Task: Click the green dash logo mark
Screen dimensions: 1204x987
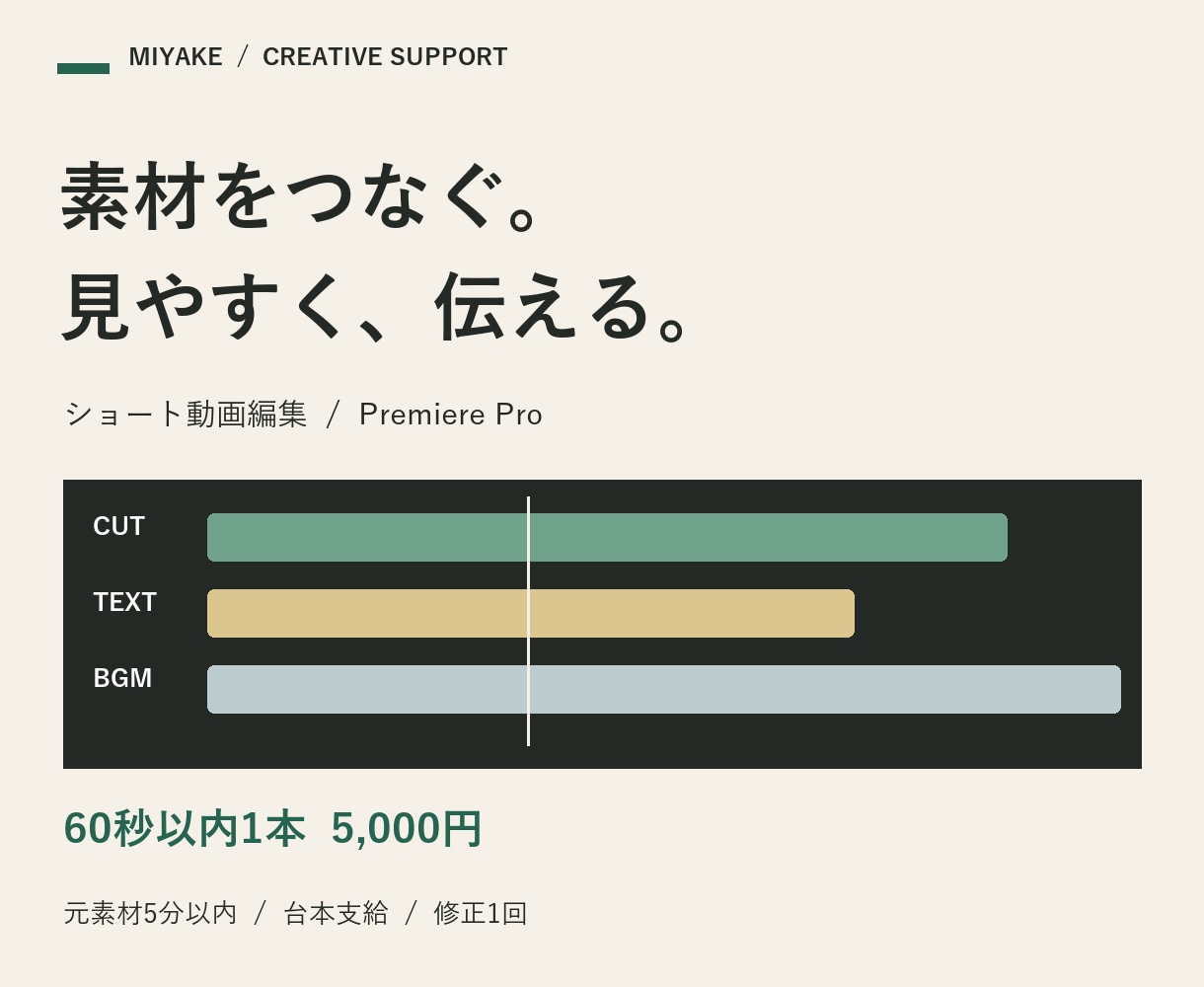Action: tap(83, 68)
